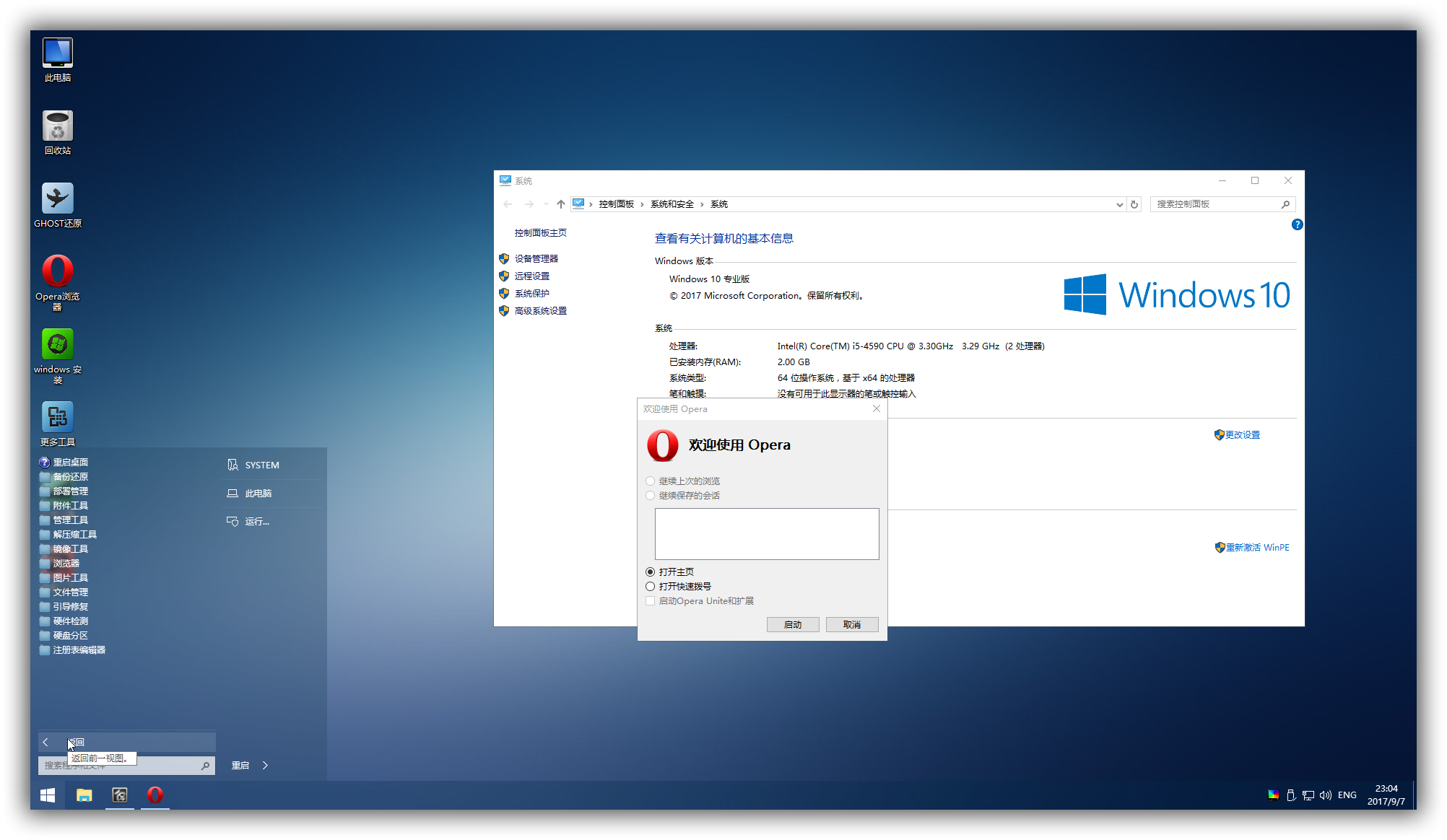Open 注册表编辑器 start menu entry
The width and height of the screenshot is (1447, 840).
(x=73, y=649)
